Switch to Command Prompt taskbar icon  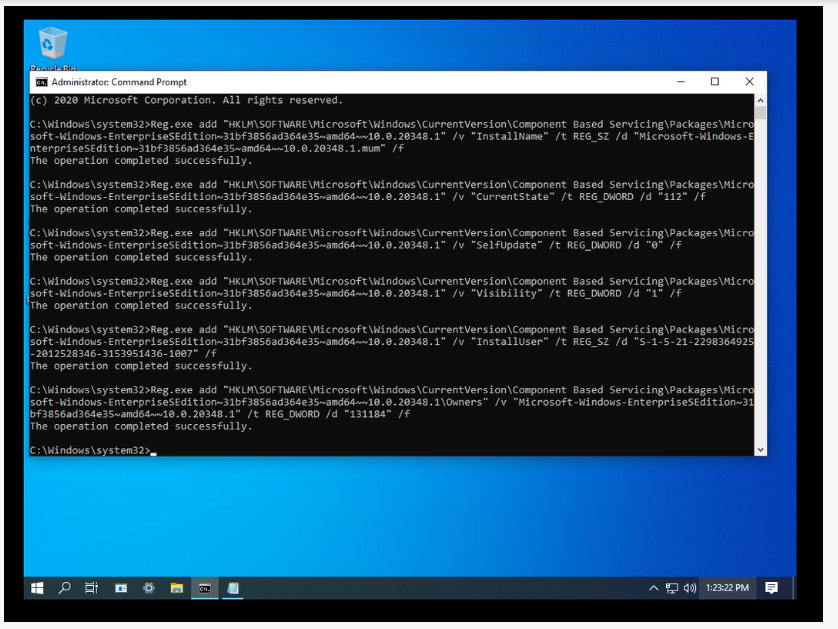pyautogui.click(x=205, y=588)
